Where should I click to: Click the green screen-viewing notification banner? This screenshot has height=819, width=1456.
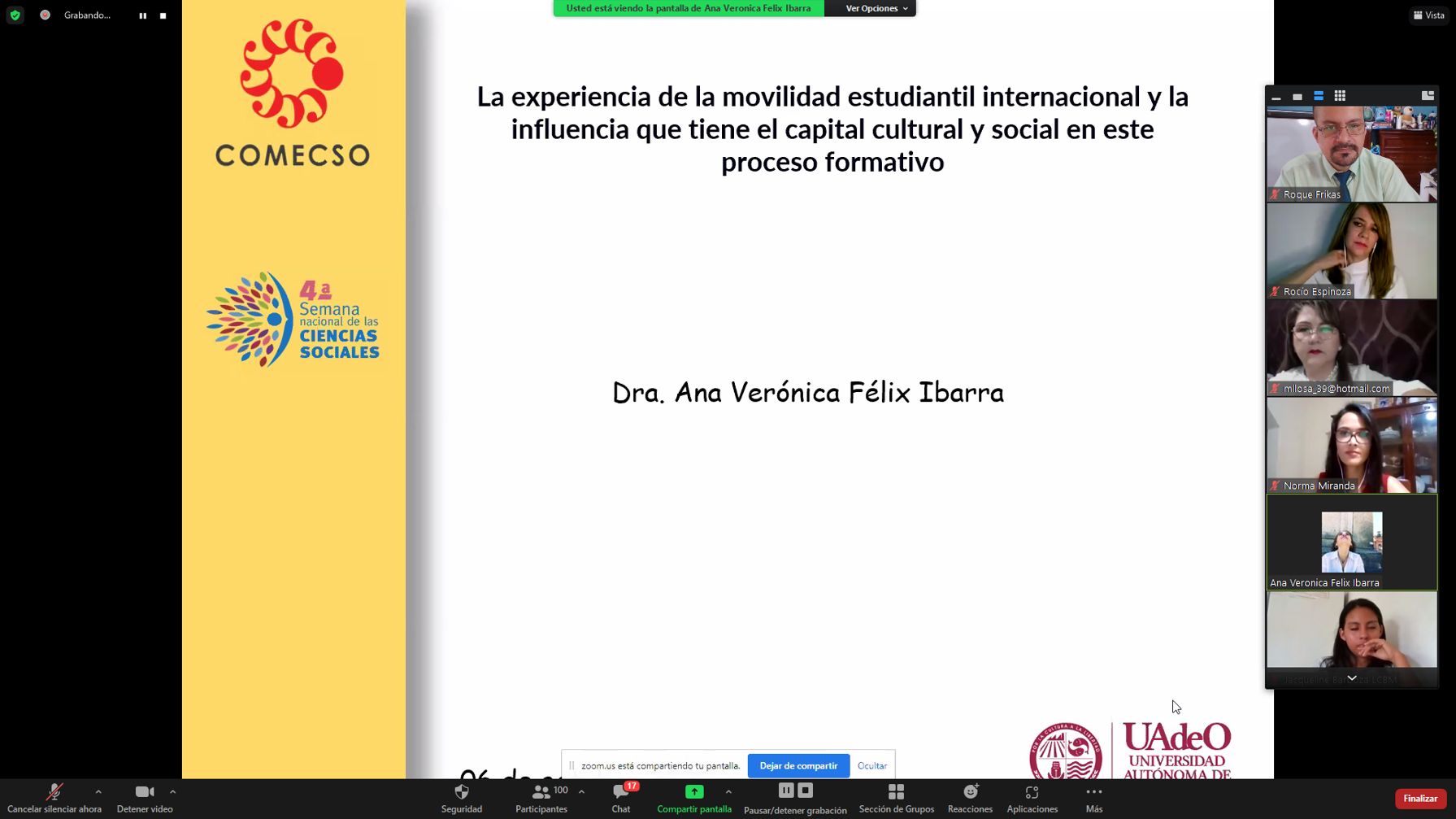[689, 8]
